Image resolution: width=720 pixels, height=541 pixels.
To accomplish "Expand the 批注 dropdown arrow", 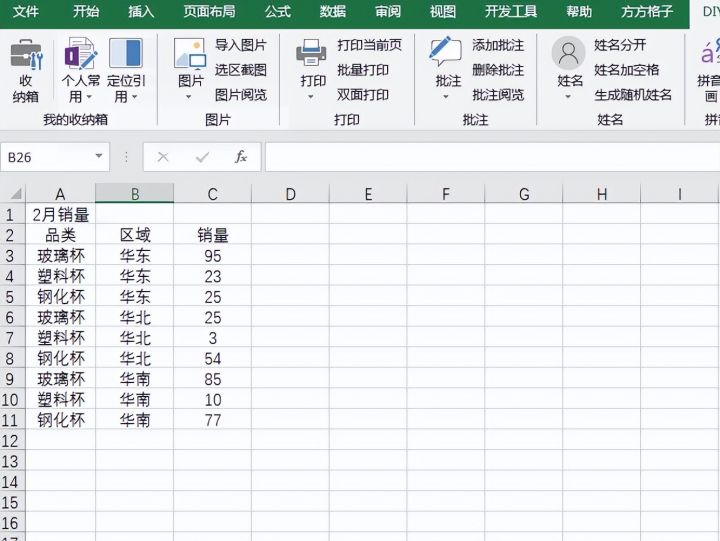I will tap(445, 97).
